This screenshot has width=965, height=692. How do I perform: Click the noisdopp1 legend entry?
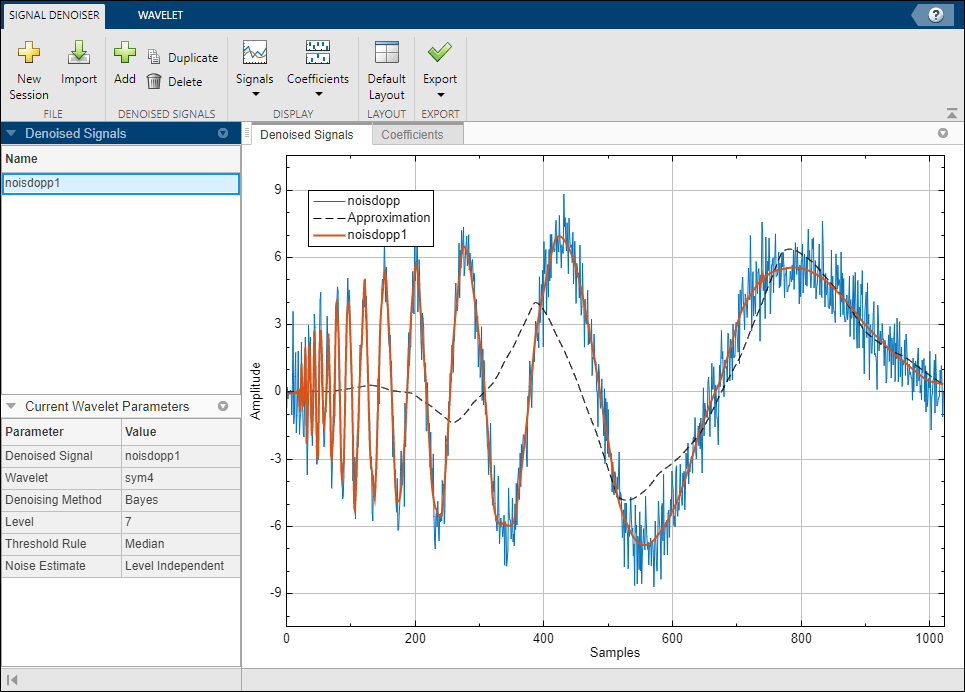pos(375,235)
